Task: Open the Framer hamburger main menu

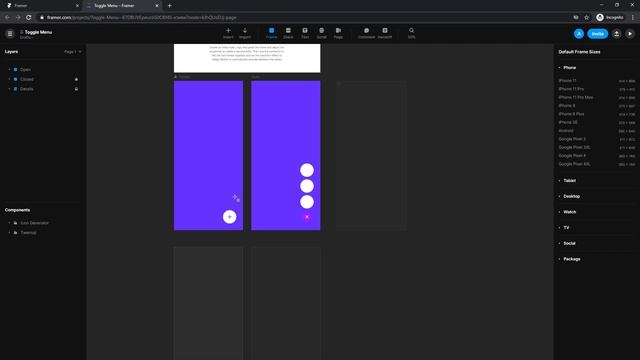Action: pos(10,34)
